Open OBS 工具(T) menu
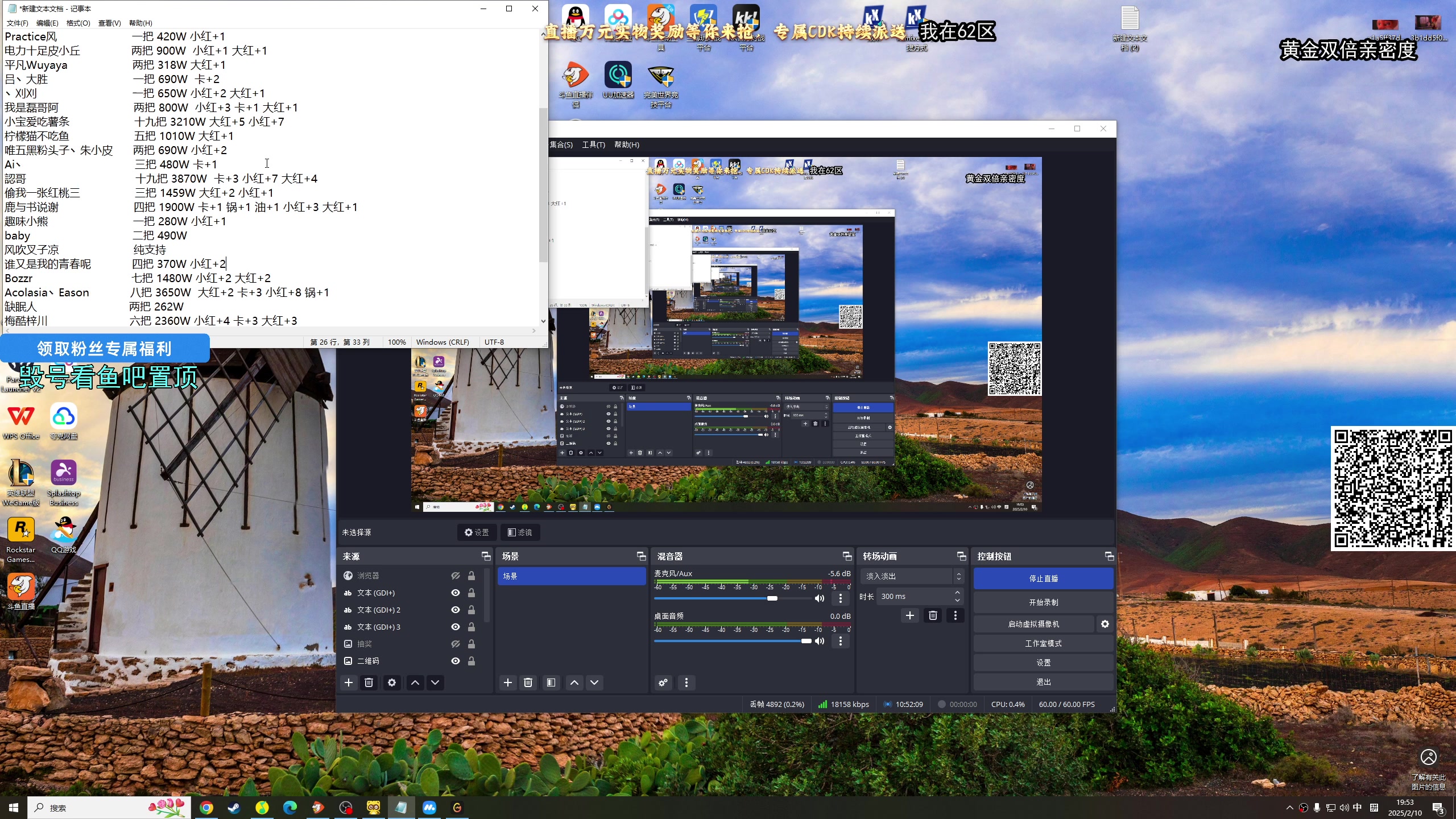This screenshot has width=1456, height=819. pyautogui.click(x=593, y=144)
